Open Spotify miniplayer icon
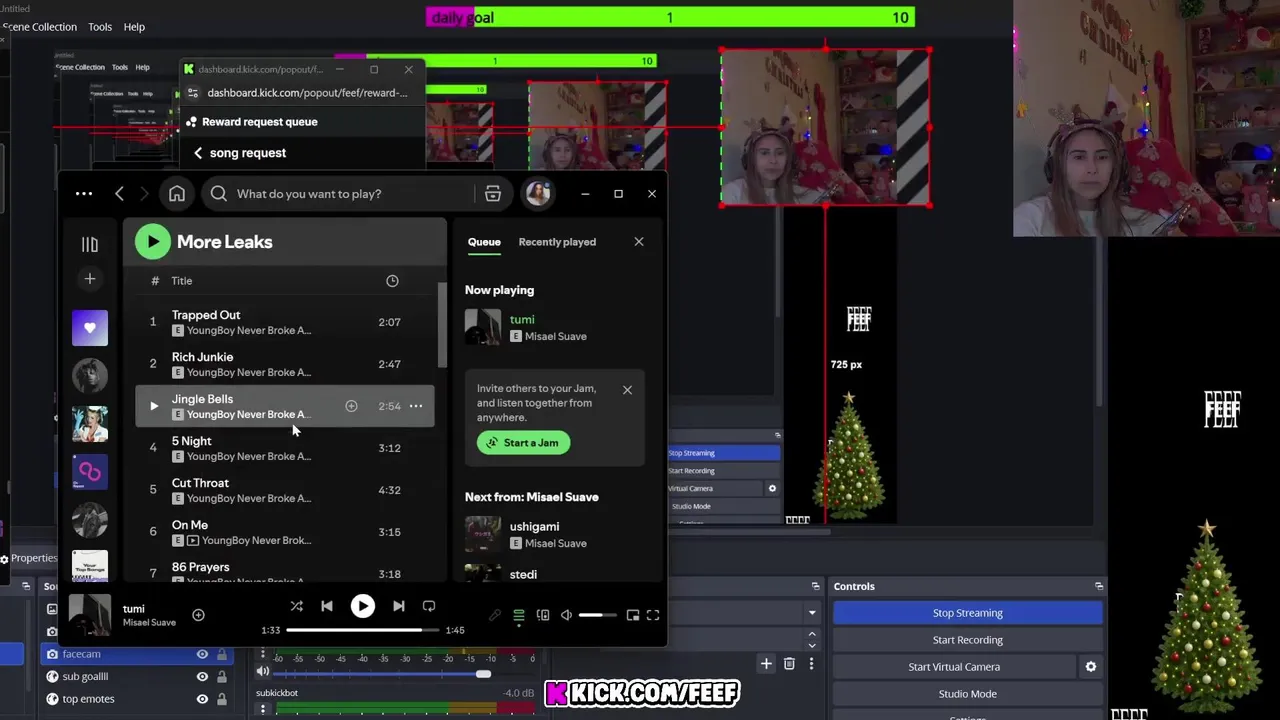Viewport: 1280px width, 720px height. (632, 615)
